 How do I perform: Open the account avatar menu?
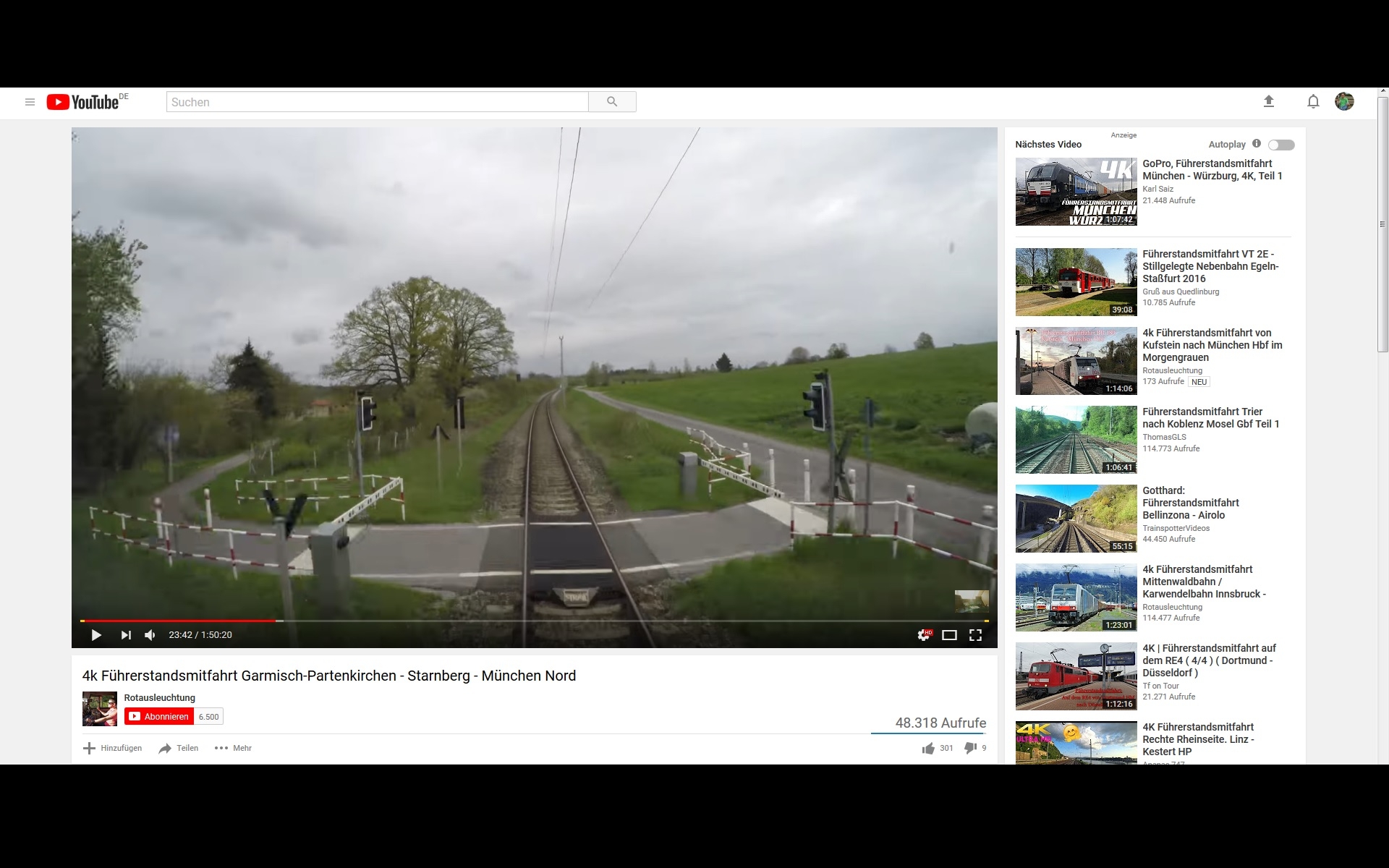coord(1344,102)
